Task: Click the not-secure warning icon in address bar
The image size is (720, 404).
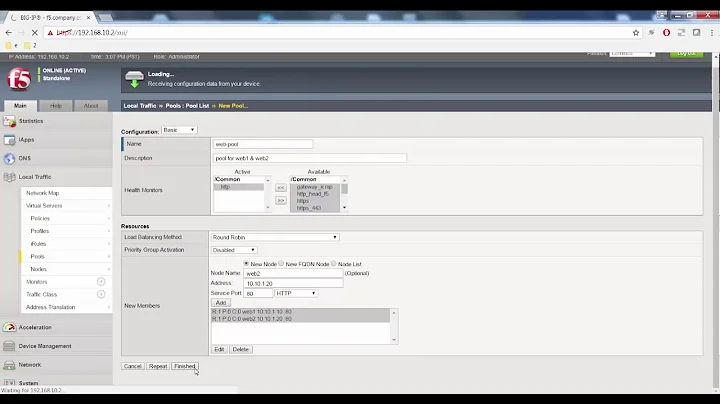Action: 51,33
